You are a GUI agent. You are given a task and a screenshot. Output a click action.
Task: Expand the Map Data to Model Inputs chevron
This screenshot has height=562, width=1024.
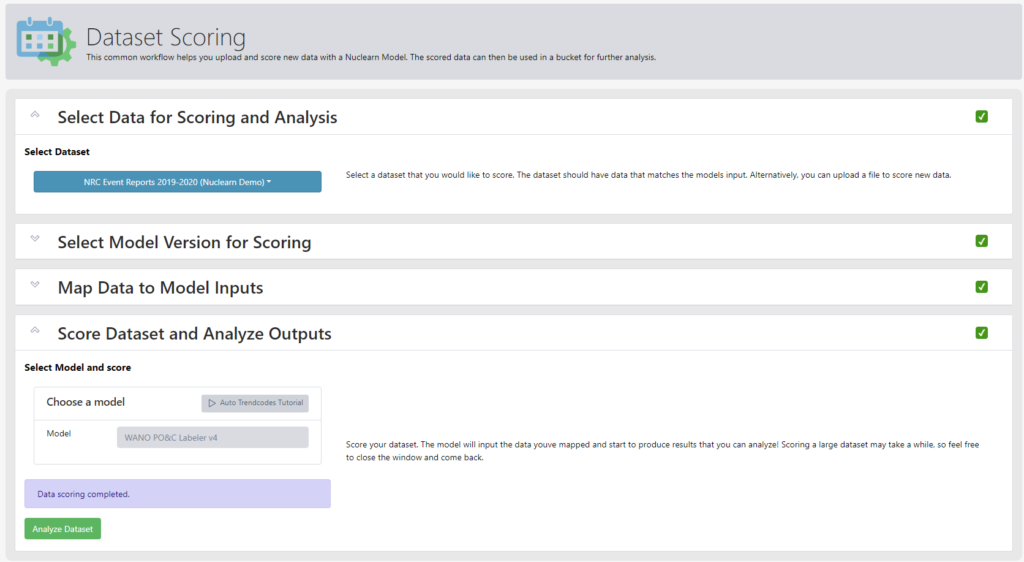35,285
